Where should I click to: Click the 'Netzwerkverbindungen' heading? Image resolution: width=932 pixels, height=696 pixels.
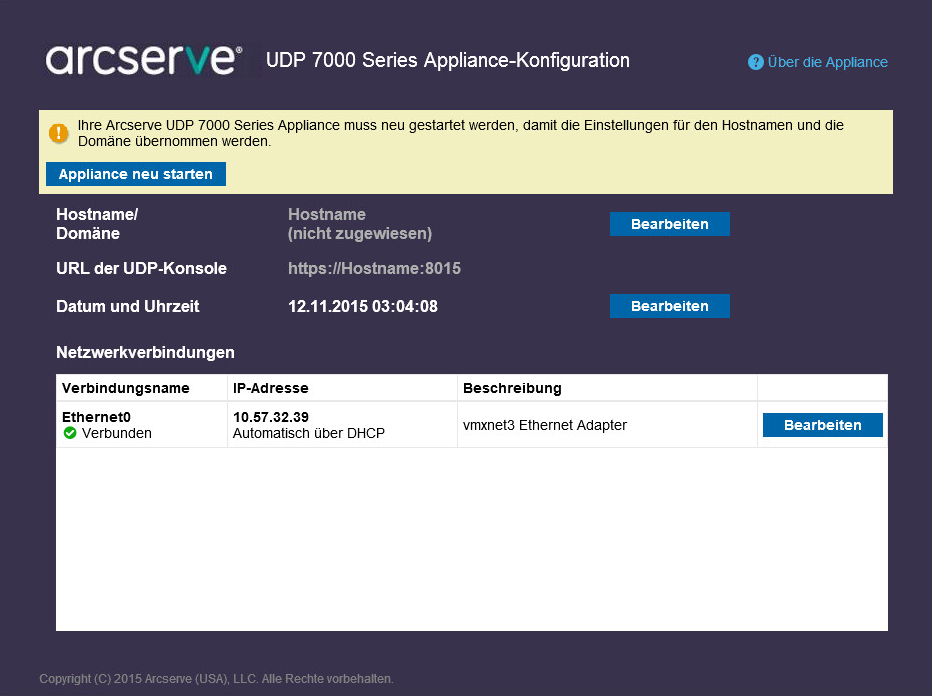(145, 352)
